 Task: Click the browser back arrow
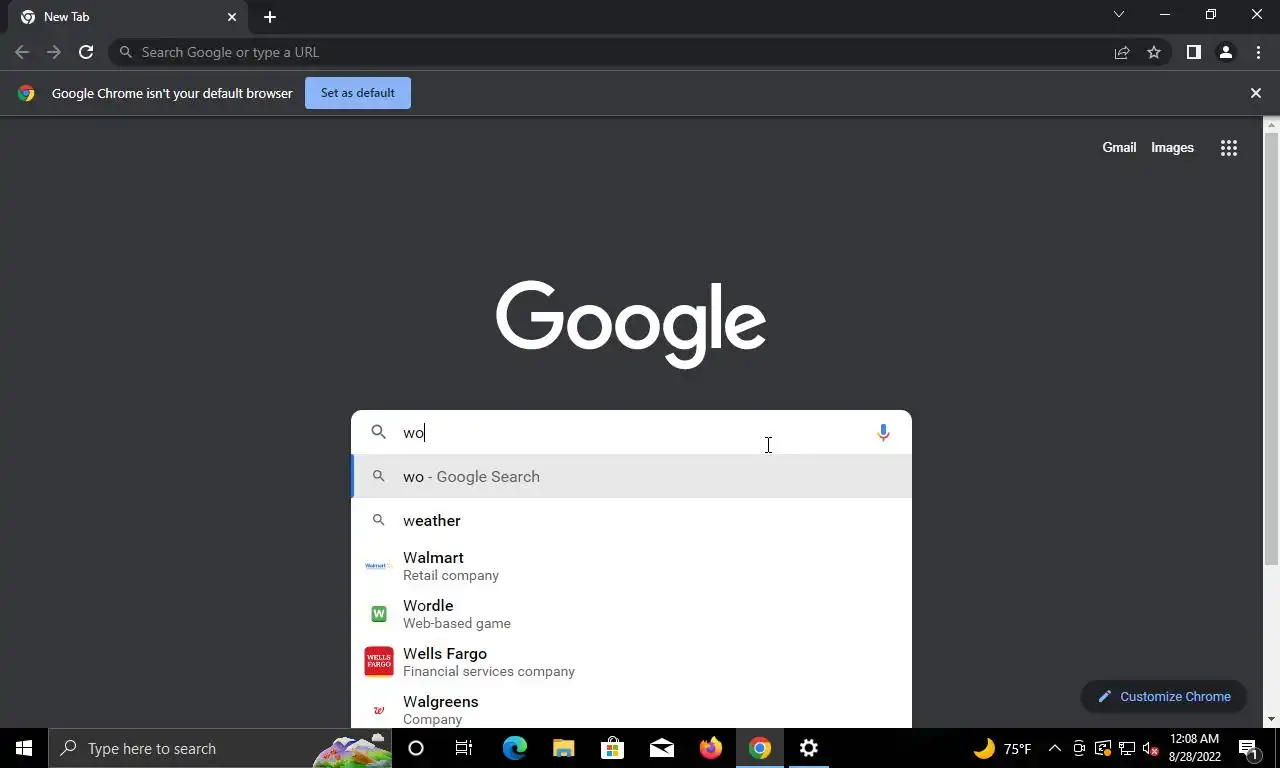(x=22, y=52)
